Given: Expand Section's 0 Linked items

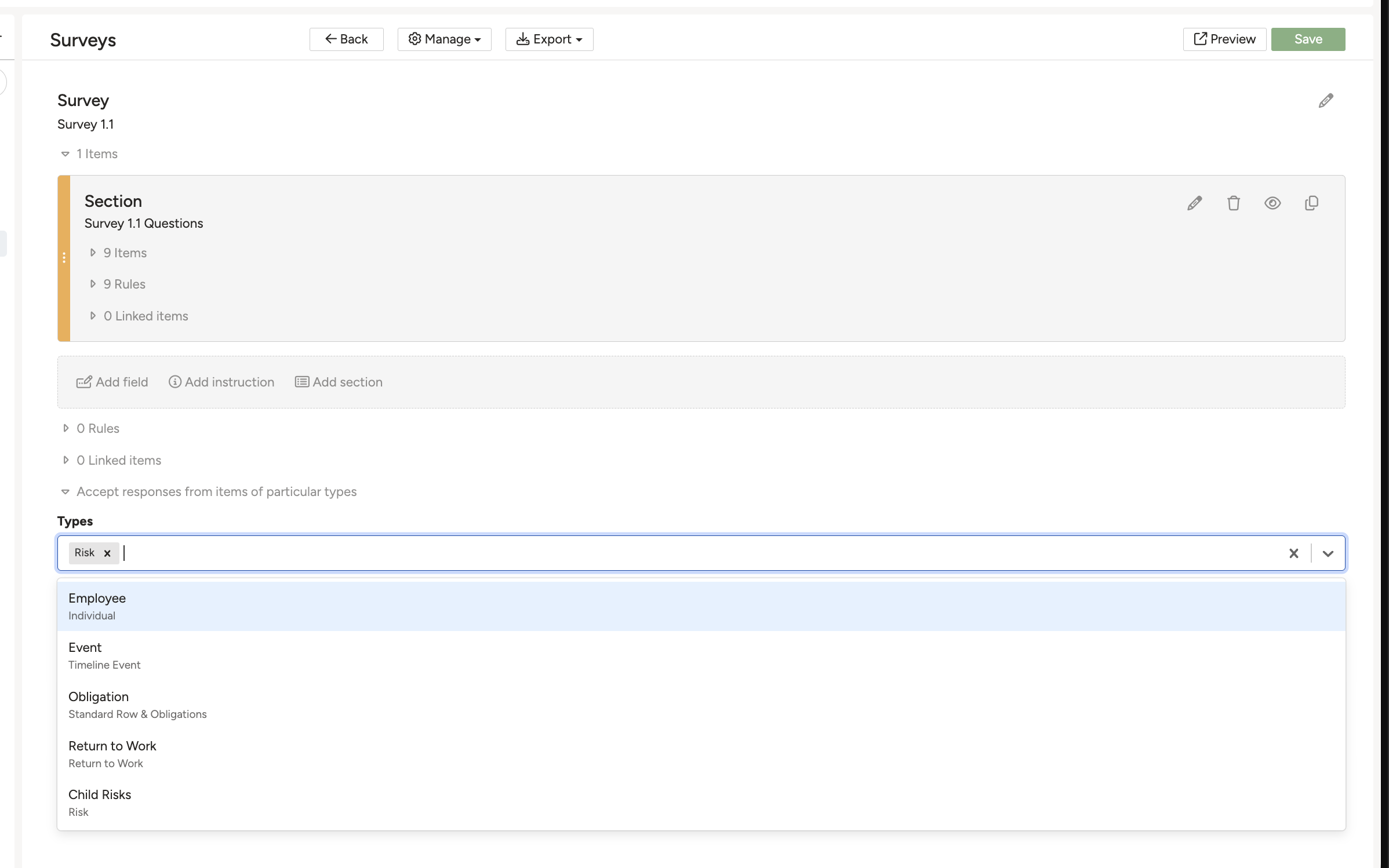Looking at the screenshot, I should coord(139,316).
